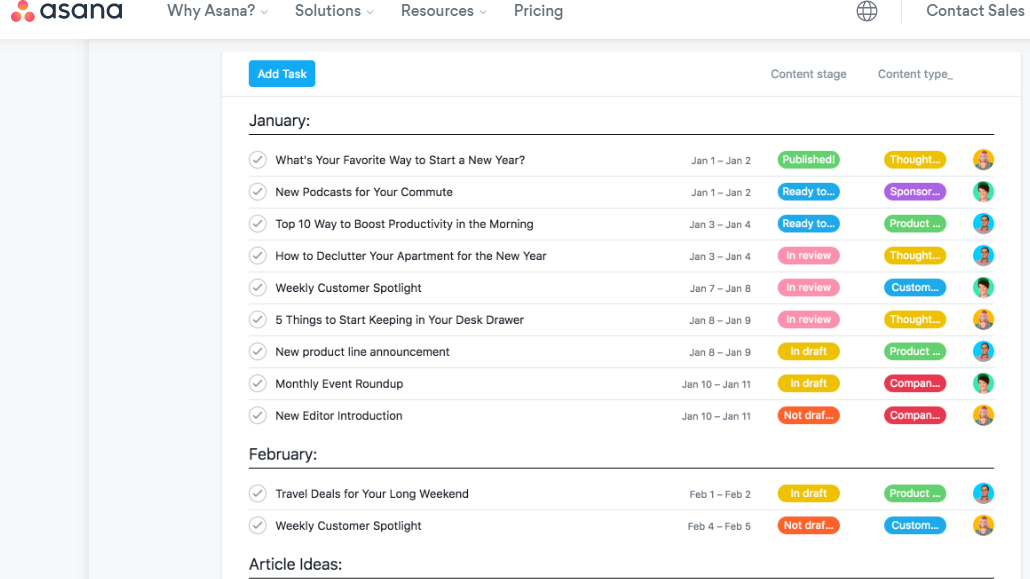Complete the 'Travel Deals for Your Long Weekend' task
The image size is (1030, 579).
coord(258,494)
